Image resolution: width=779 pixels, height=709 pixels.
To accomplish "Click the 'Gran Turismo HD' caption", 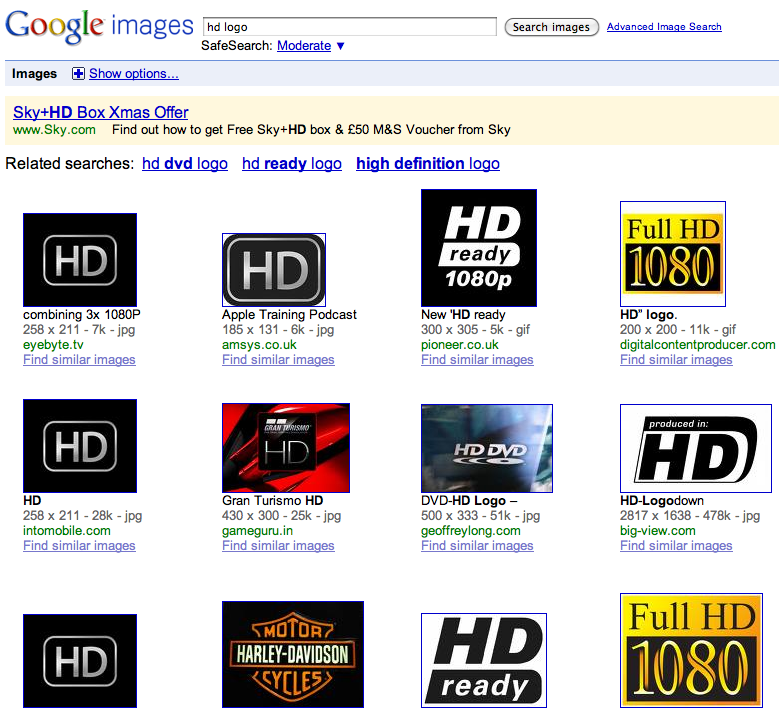I will [x=273, y=500].
